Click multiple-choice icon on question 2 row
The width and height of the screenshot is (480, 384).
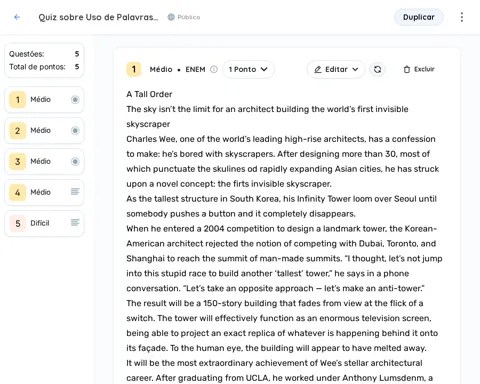click(x=75, y=131)
